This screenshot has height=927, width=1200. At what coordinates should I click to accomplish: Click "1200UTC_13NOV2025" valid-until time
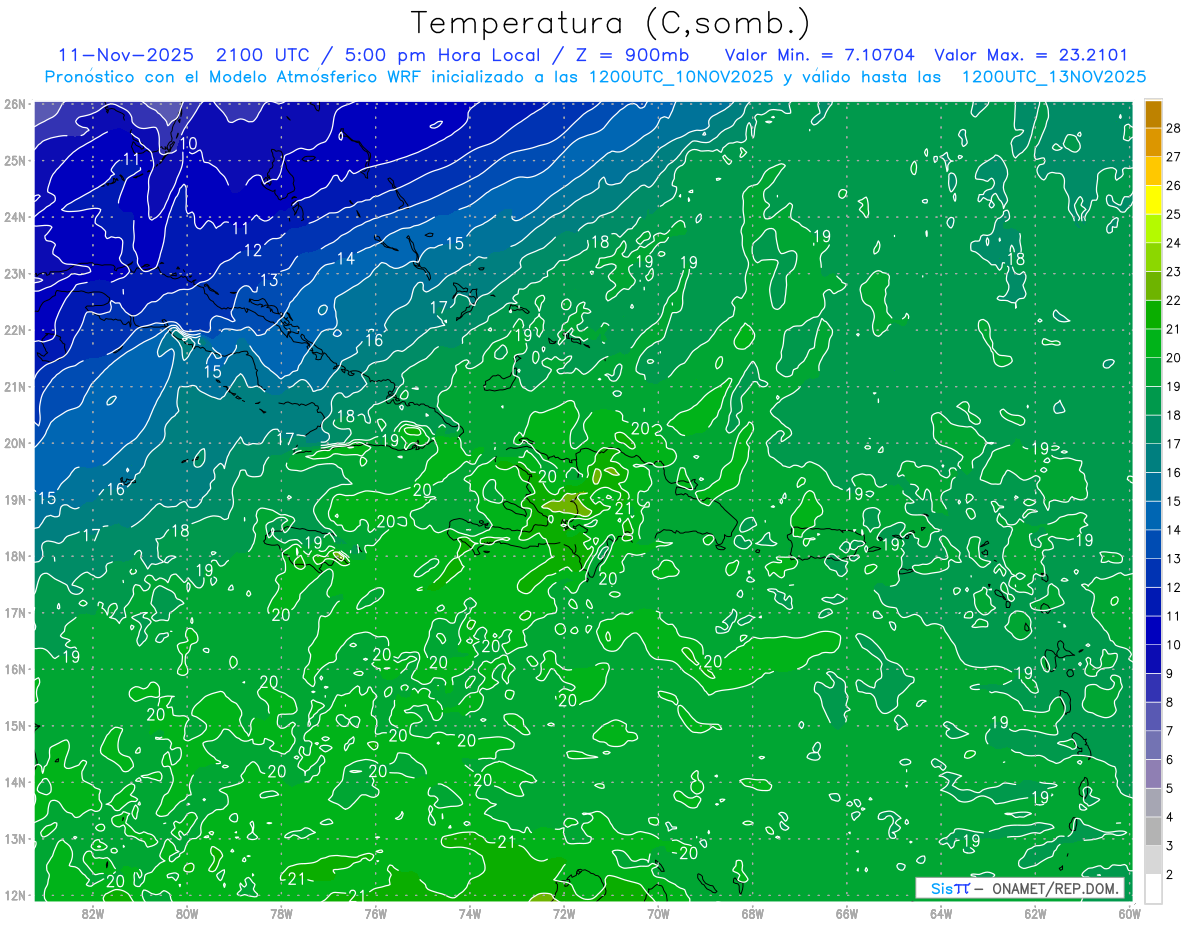click(x=1053, y=77)
